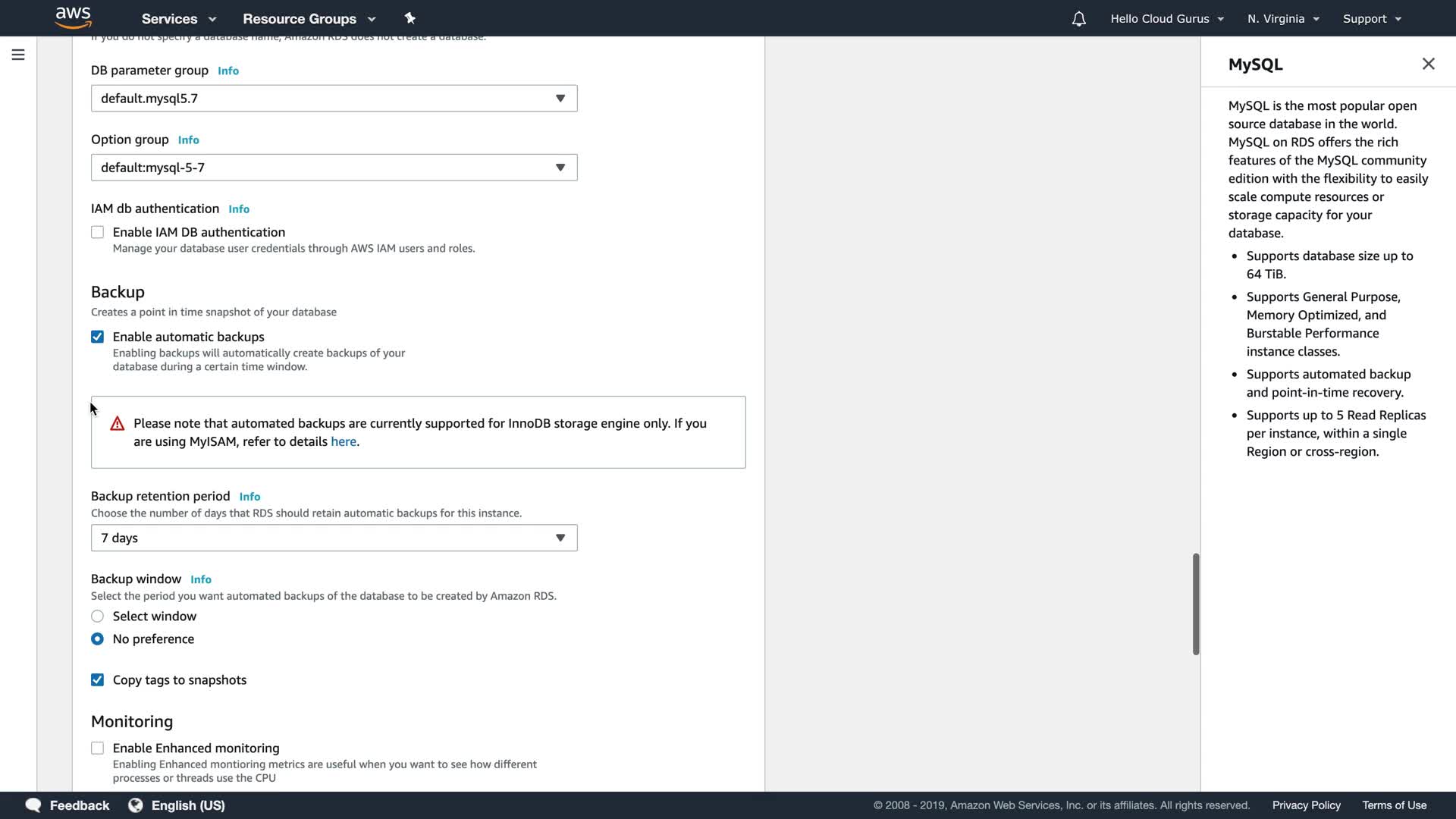Click Info link beside Backup window
Image resolution: width=1456 pixels, height=819 pixels.
point(200,579)
